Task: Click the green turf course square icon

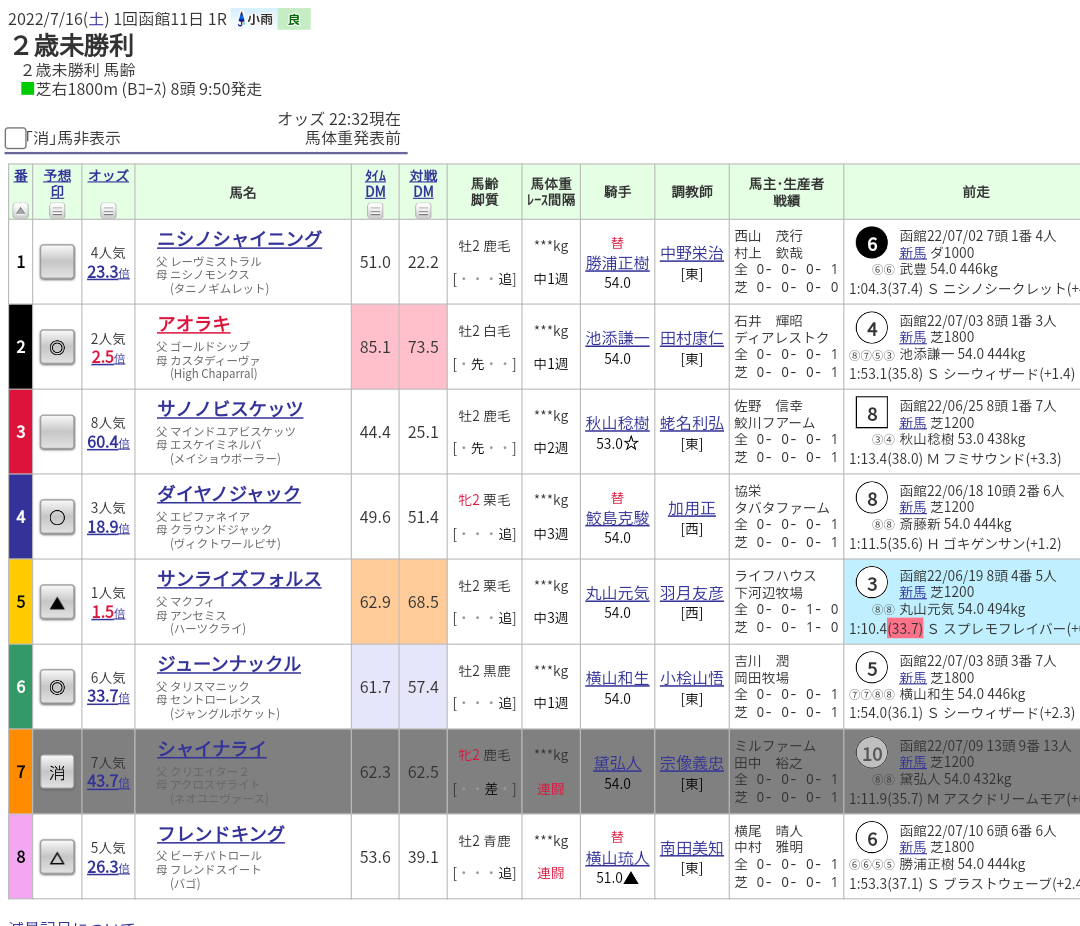Action: 28,89
